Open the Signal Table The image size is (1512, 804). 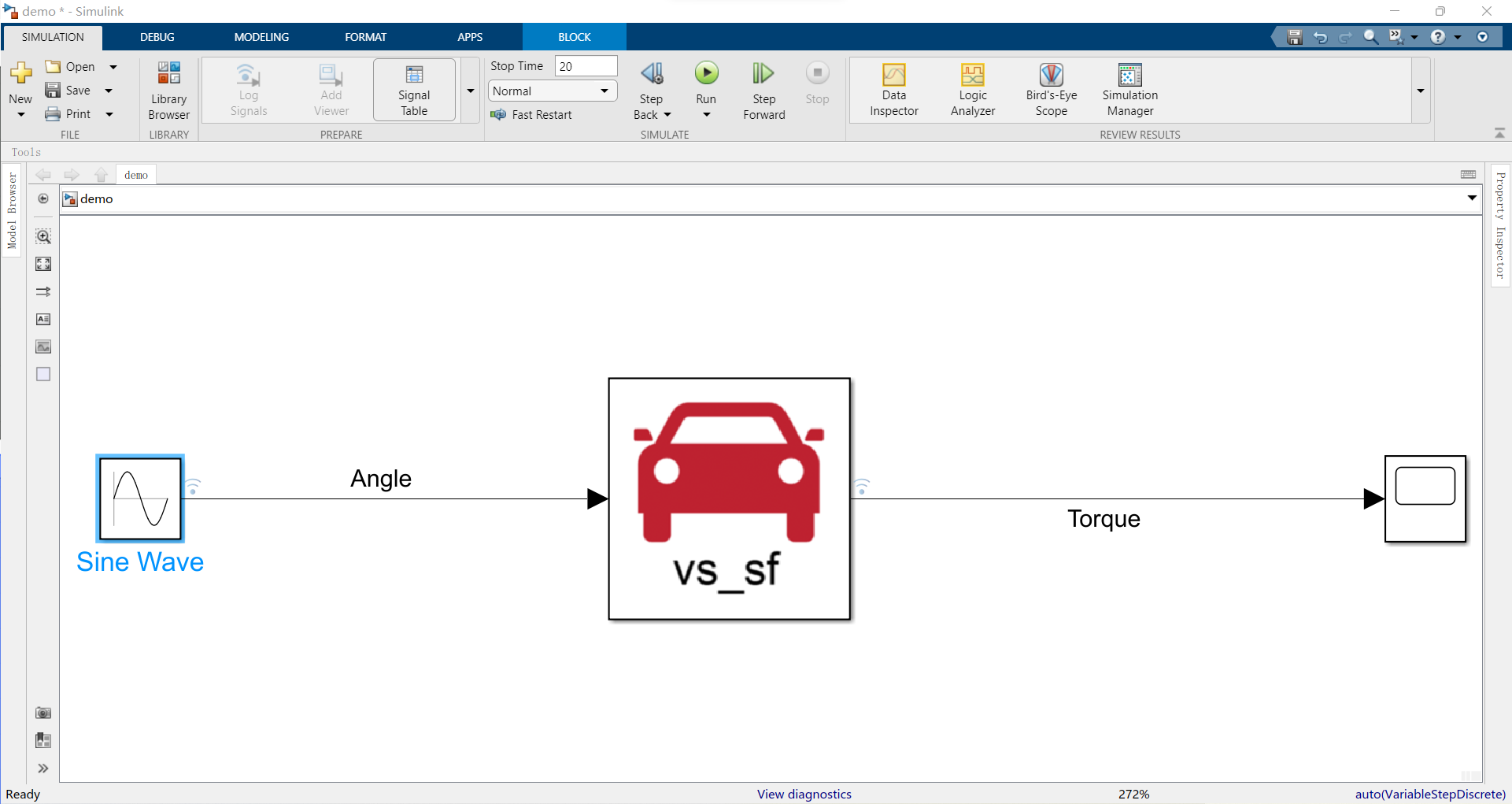point(414,90)
